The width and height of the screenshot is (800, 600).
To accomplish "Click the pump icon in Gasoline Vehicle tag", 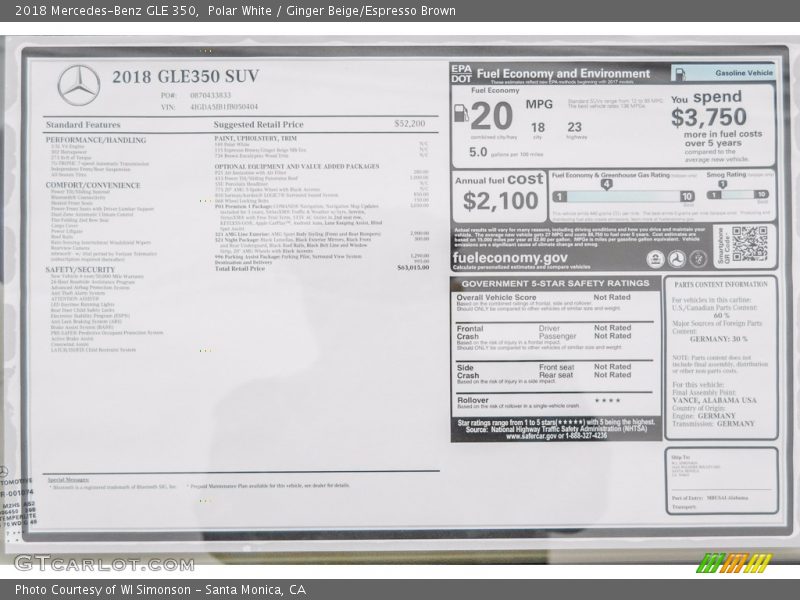I will click(681, 74).
